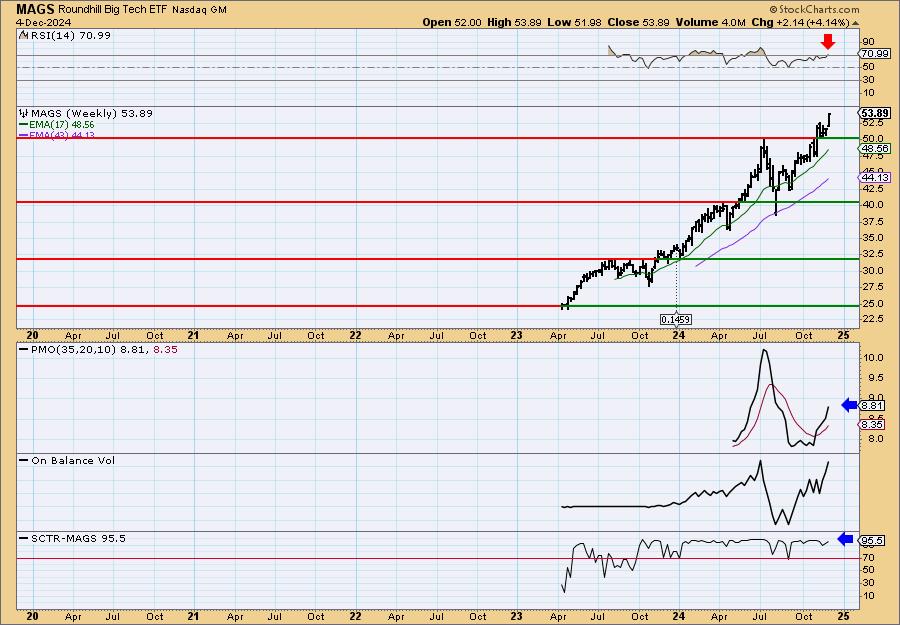Screen dimensions: 900x625
Task: Click the 48.56 EMA value tag on axis
Action: [x=874, y=148]
